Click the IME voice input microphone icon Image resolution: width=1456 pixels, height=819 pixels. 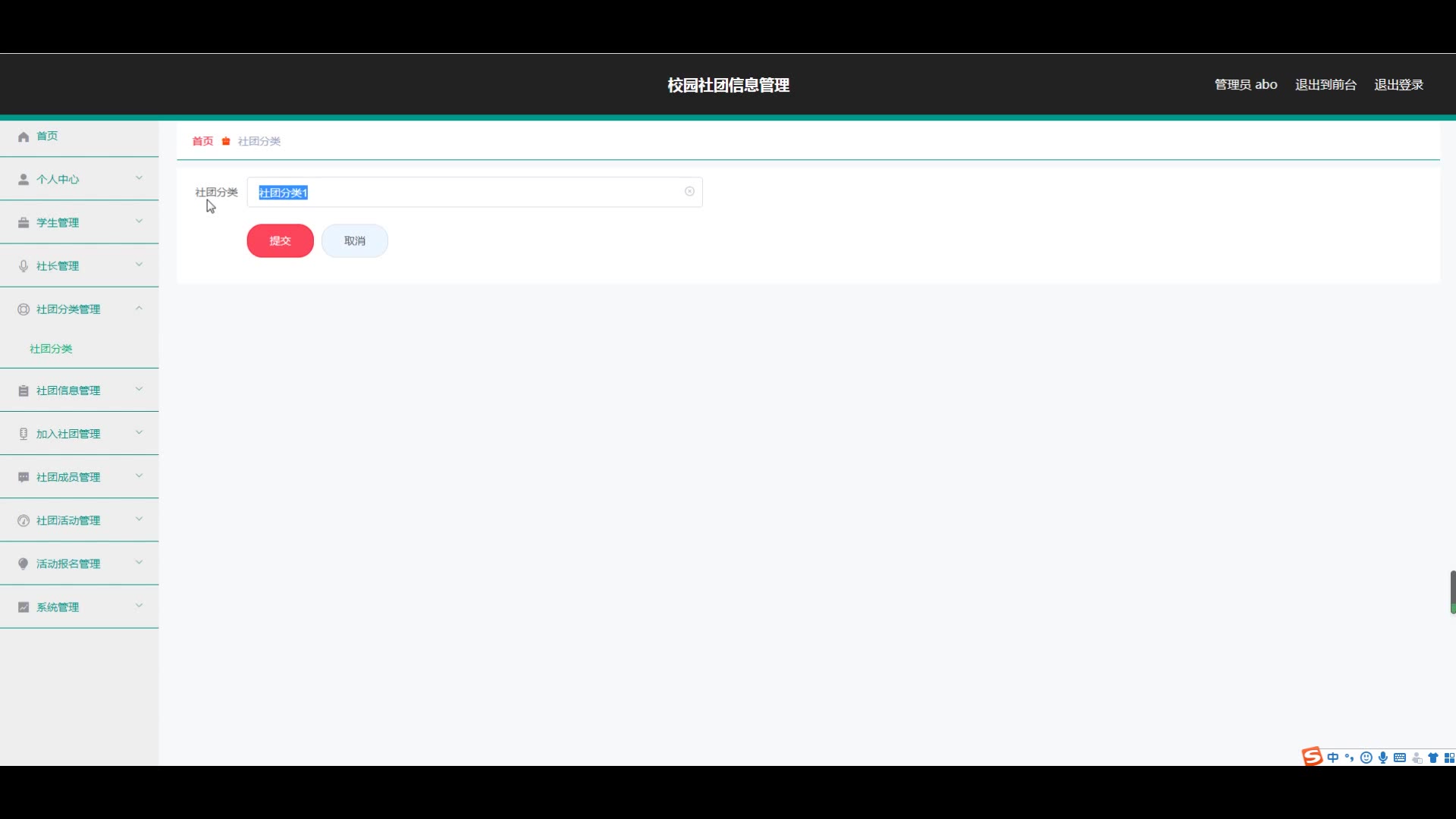[1383, 758]
